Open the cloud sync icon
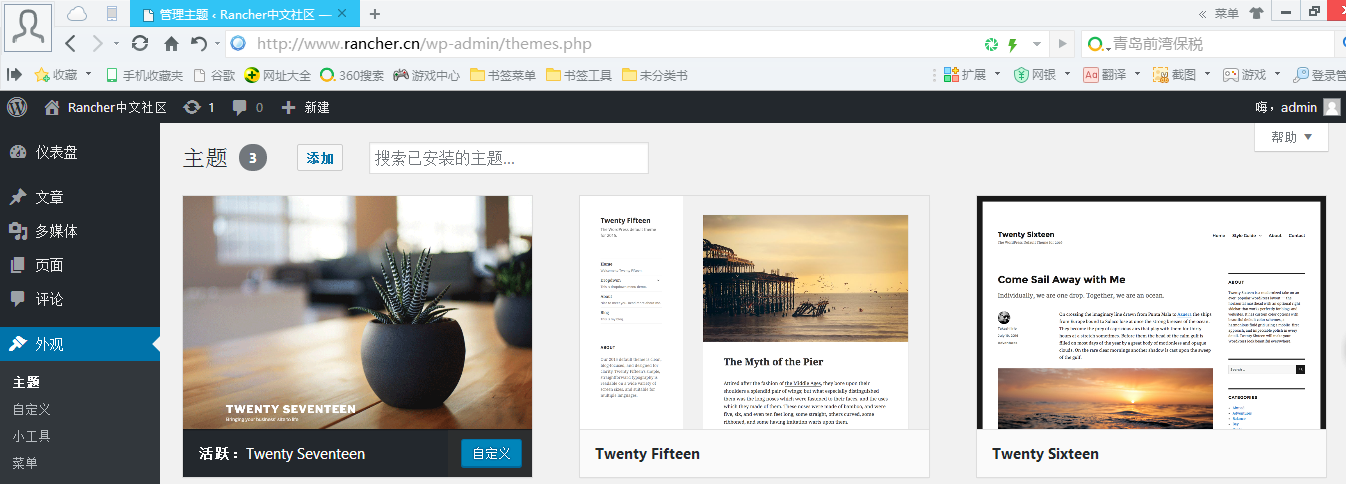The height and width of the screenshot is (484, 1346). pyautogui.click(x=77, y=14)
